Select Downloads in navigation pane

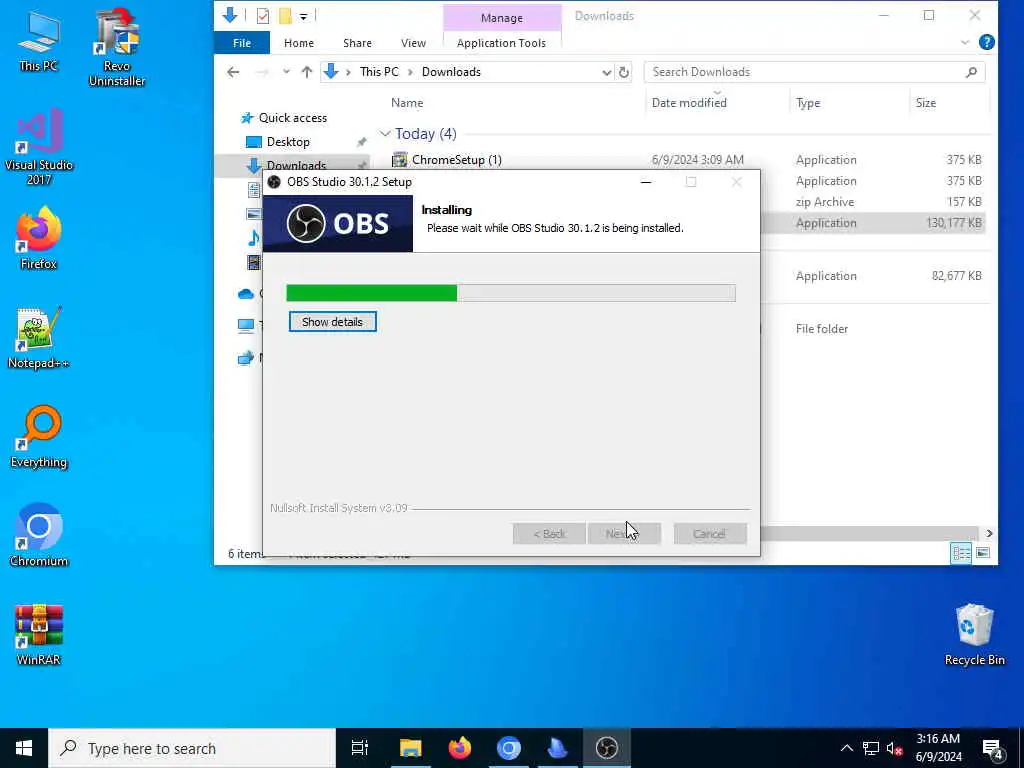(296, 166)
